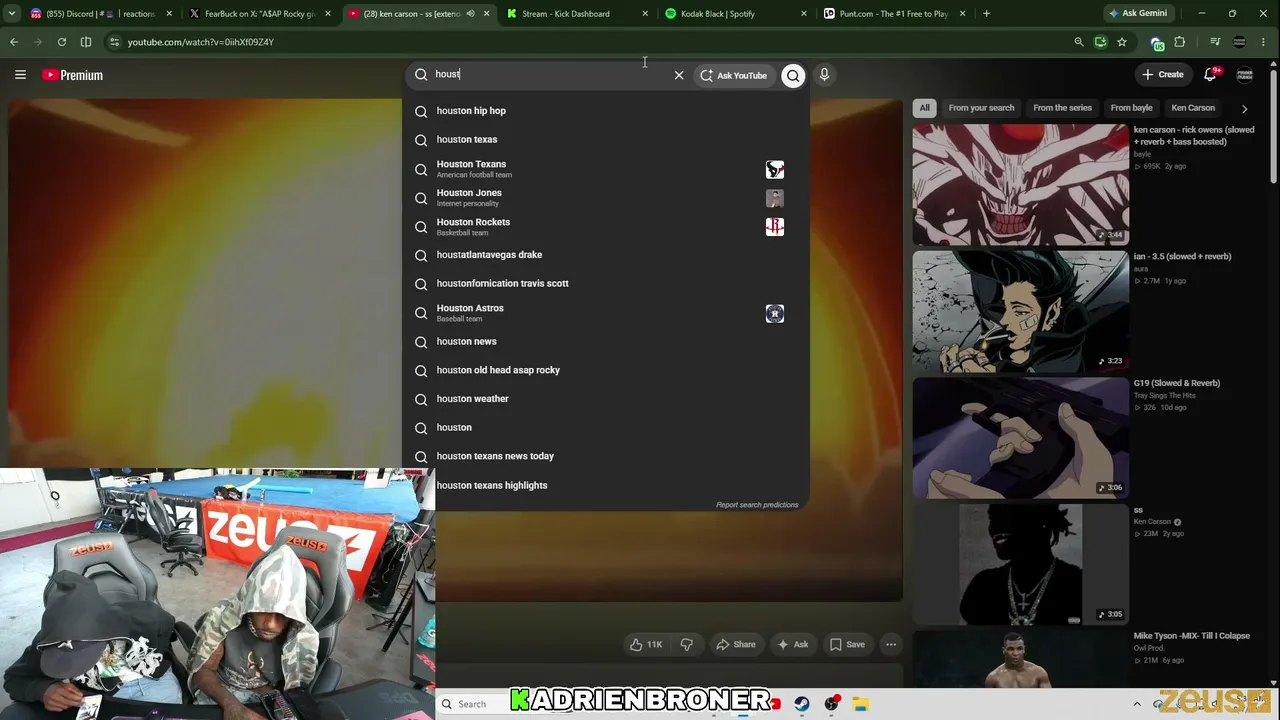The height and width of the screenshot is (720, 1280).
Task: Select Houston Rockets basketball team suggestion
Action: coord(607,227)
